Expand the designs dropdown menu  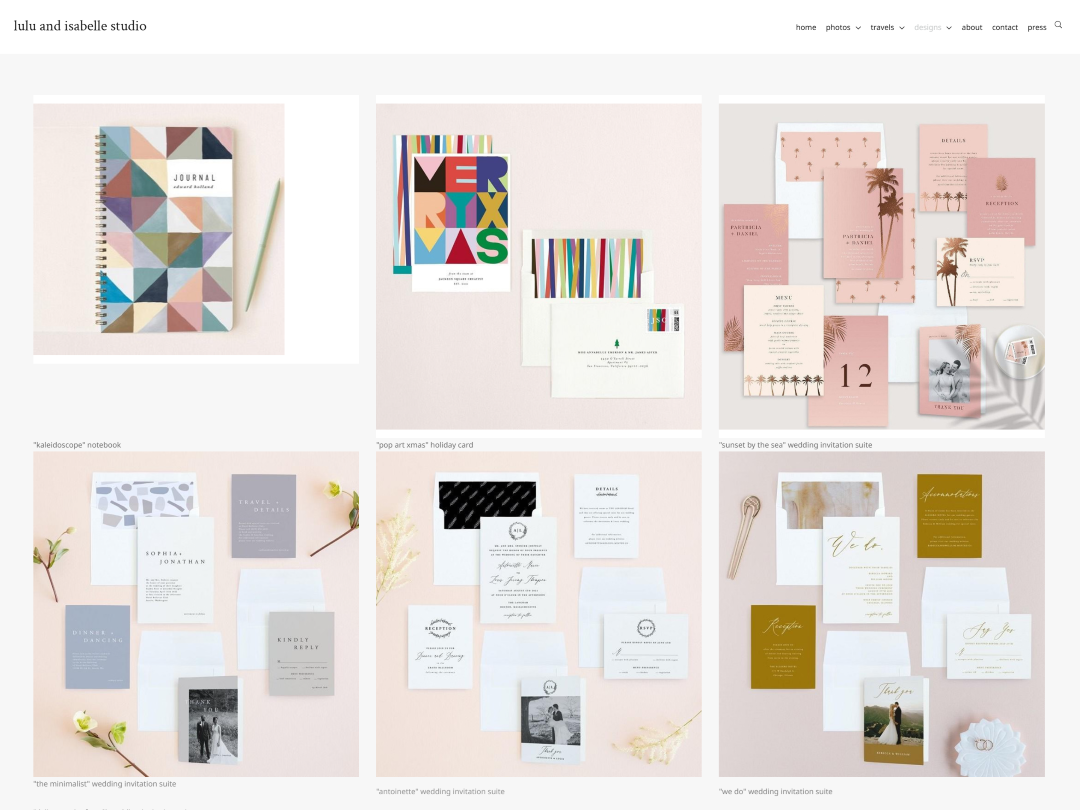pyautogui.click(x=928, y=27)
